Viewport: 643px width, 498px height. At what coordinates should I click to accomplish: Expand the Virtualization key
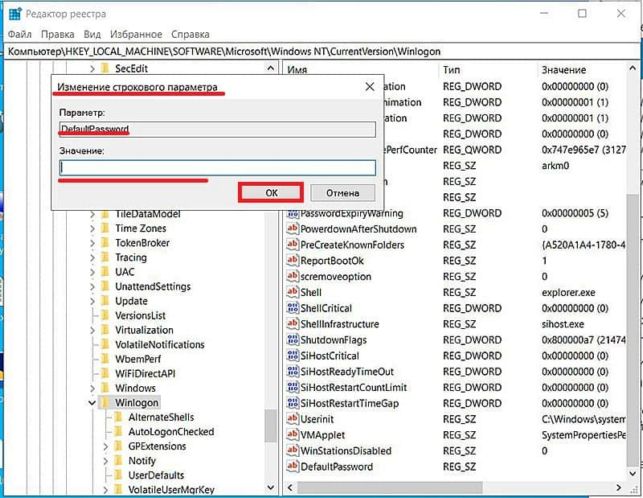(92, 330)
